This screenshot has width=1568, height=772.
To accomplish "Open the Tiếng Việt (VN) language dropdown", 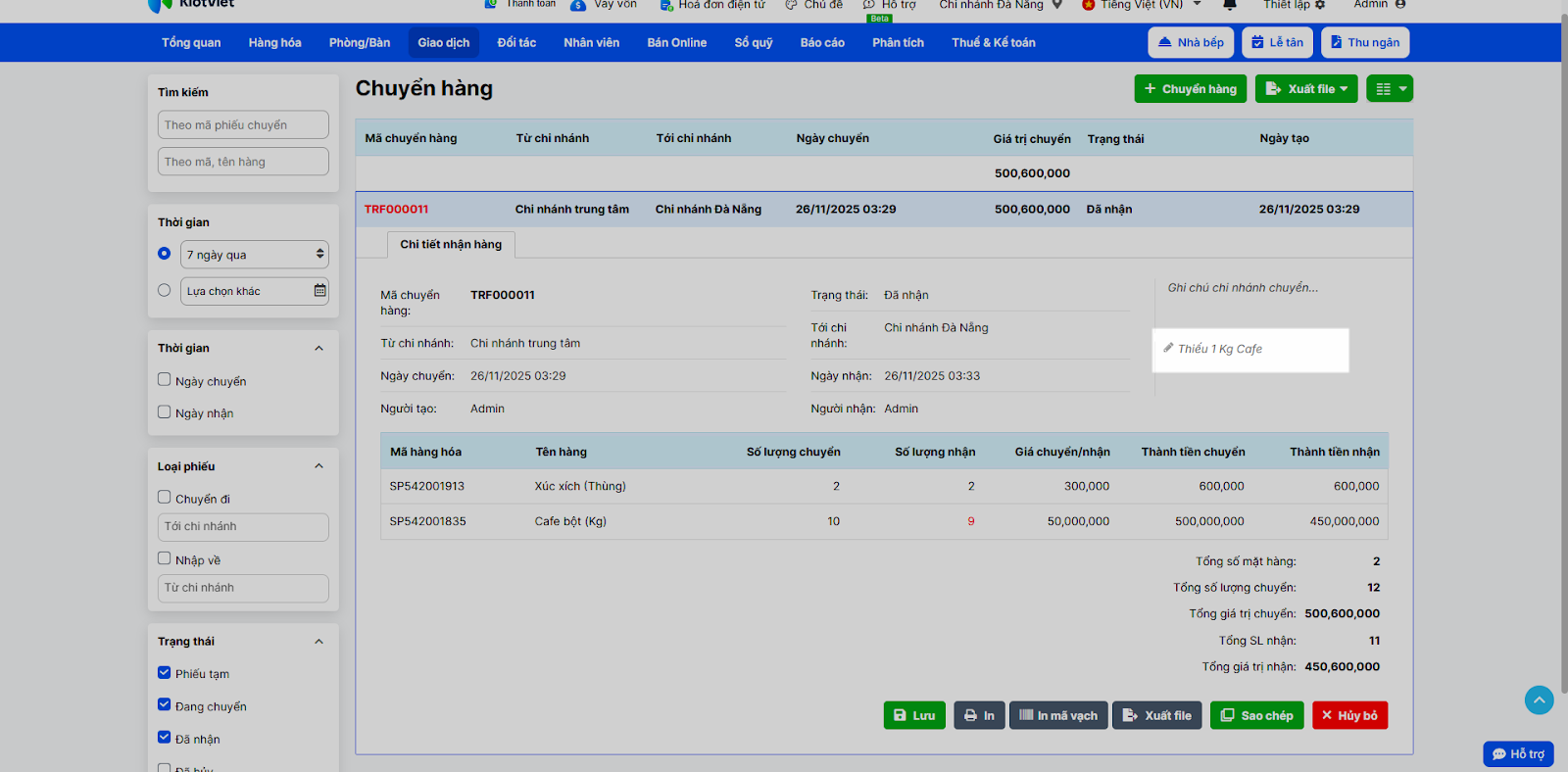I will click(1142, 5).
